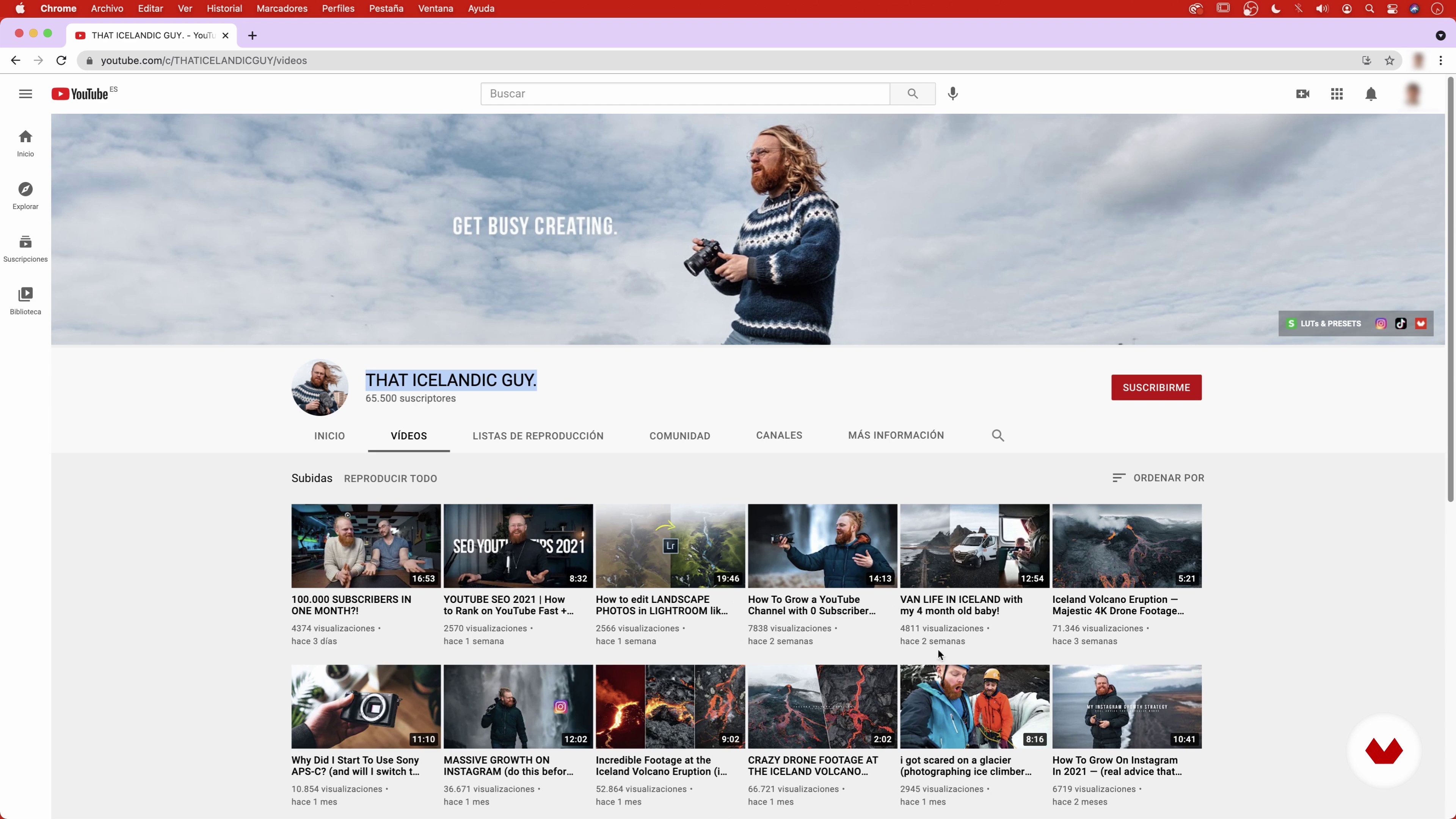The height and width of the screenshot is (819, 1456).
Task: Click the THAT ICELANDIC GUY. channel name
Action: (451, 380)
